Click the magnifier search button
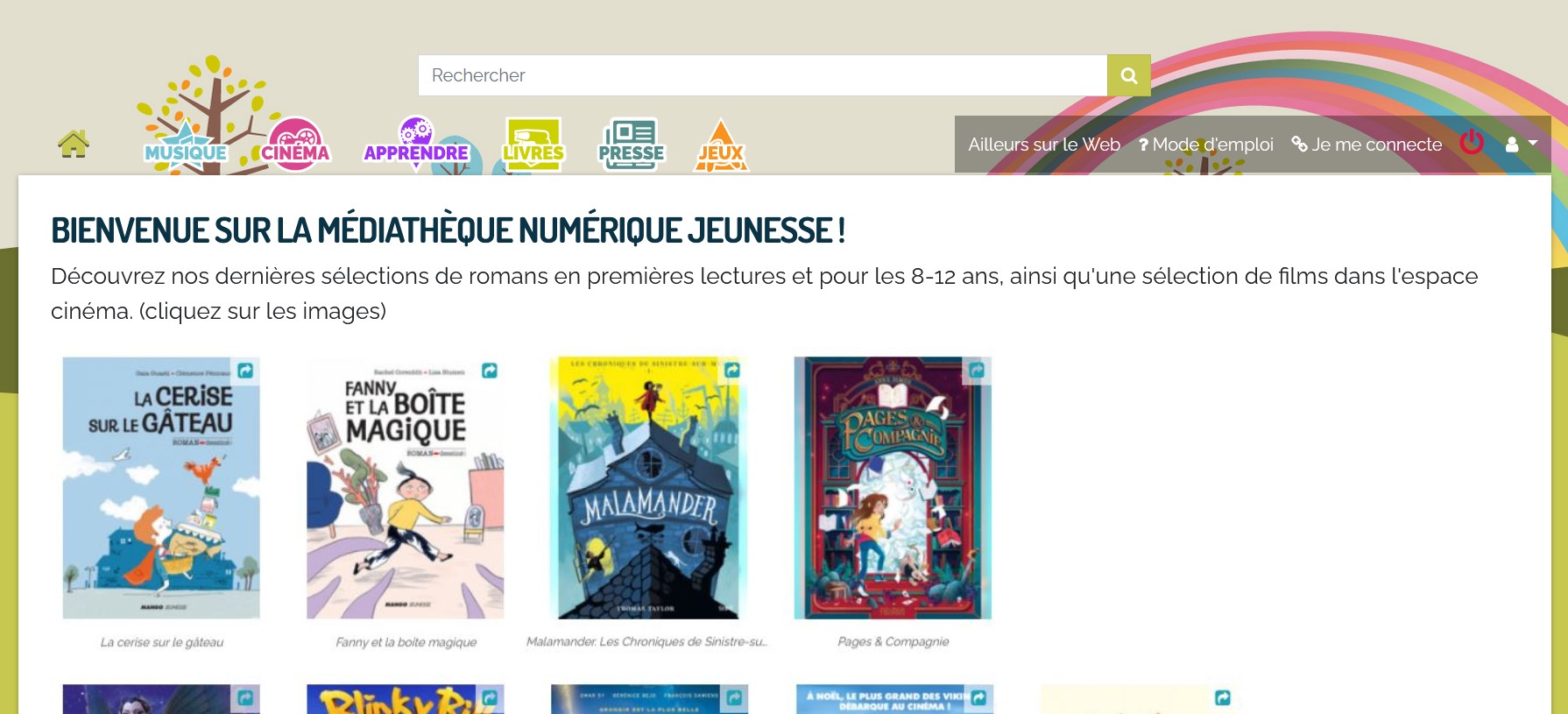1568x714 pixels. (1129, 75)
